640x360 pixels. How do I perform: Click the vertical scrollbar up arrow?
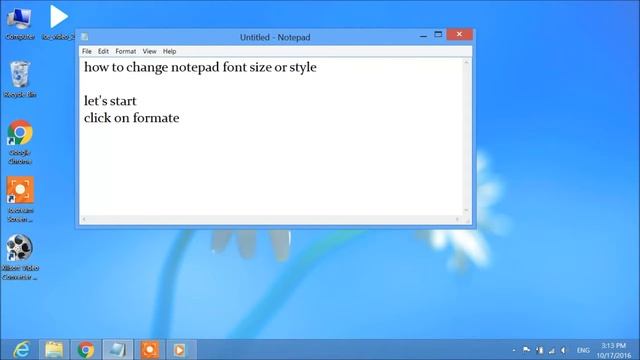coord(467,62)
